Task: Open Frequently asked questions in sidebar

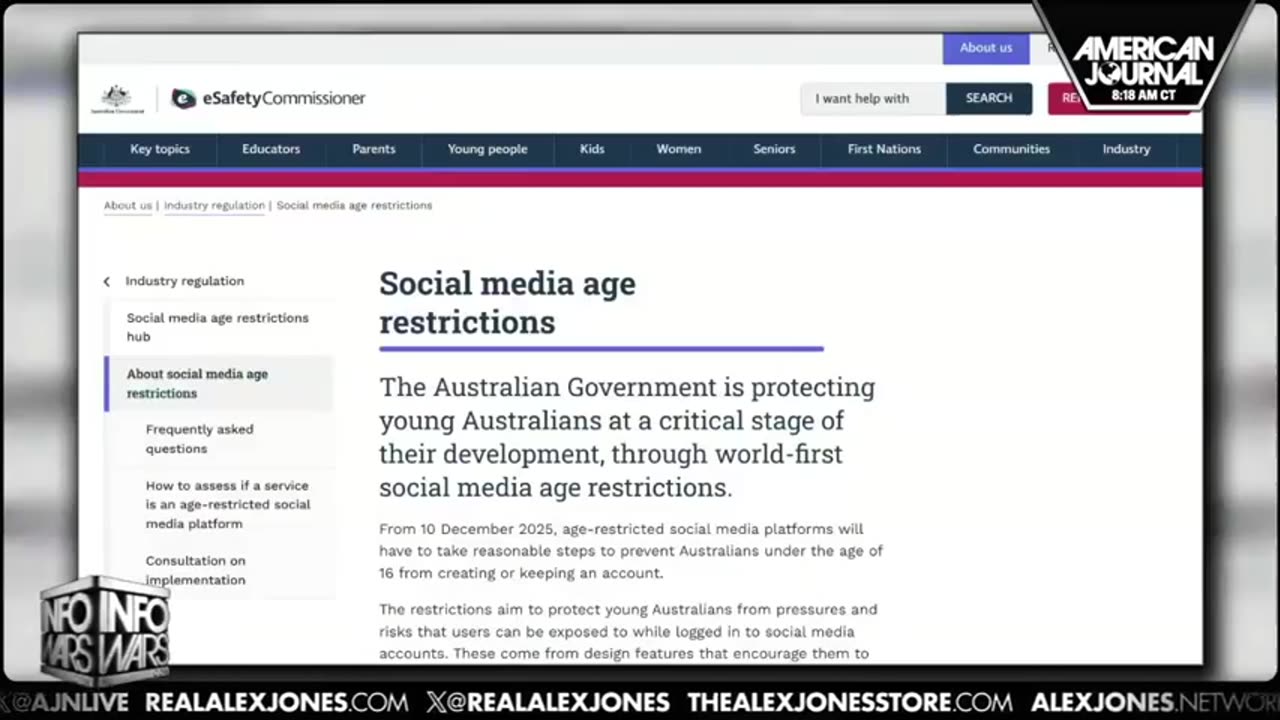Action: click(199, 439)
